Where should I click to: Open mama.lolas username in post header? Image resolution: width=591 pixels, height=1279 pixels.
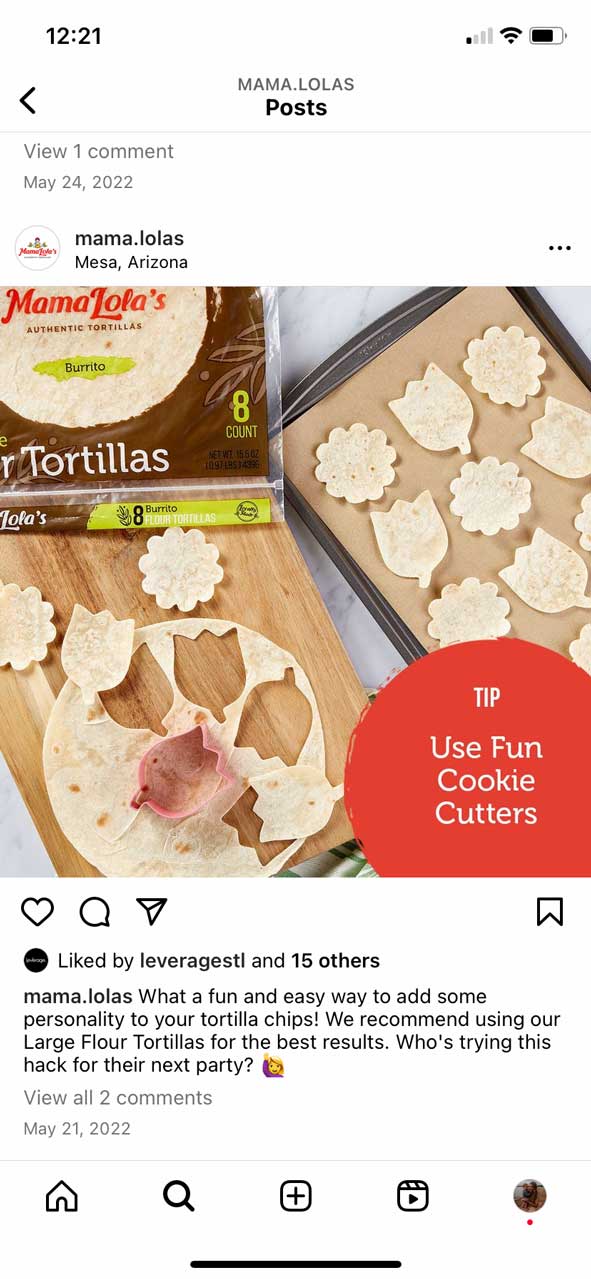pos(129,238)
